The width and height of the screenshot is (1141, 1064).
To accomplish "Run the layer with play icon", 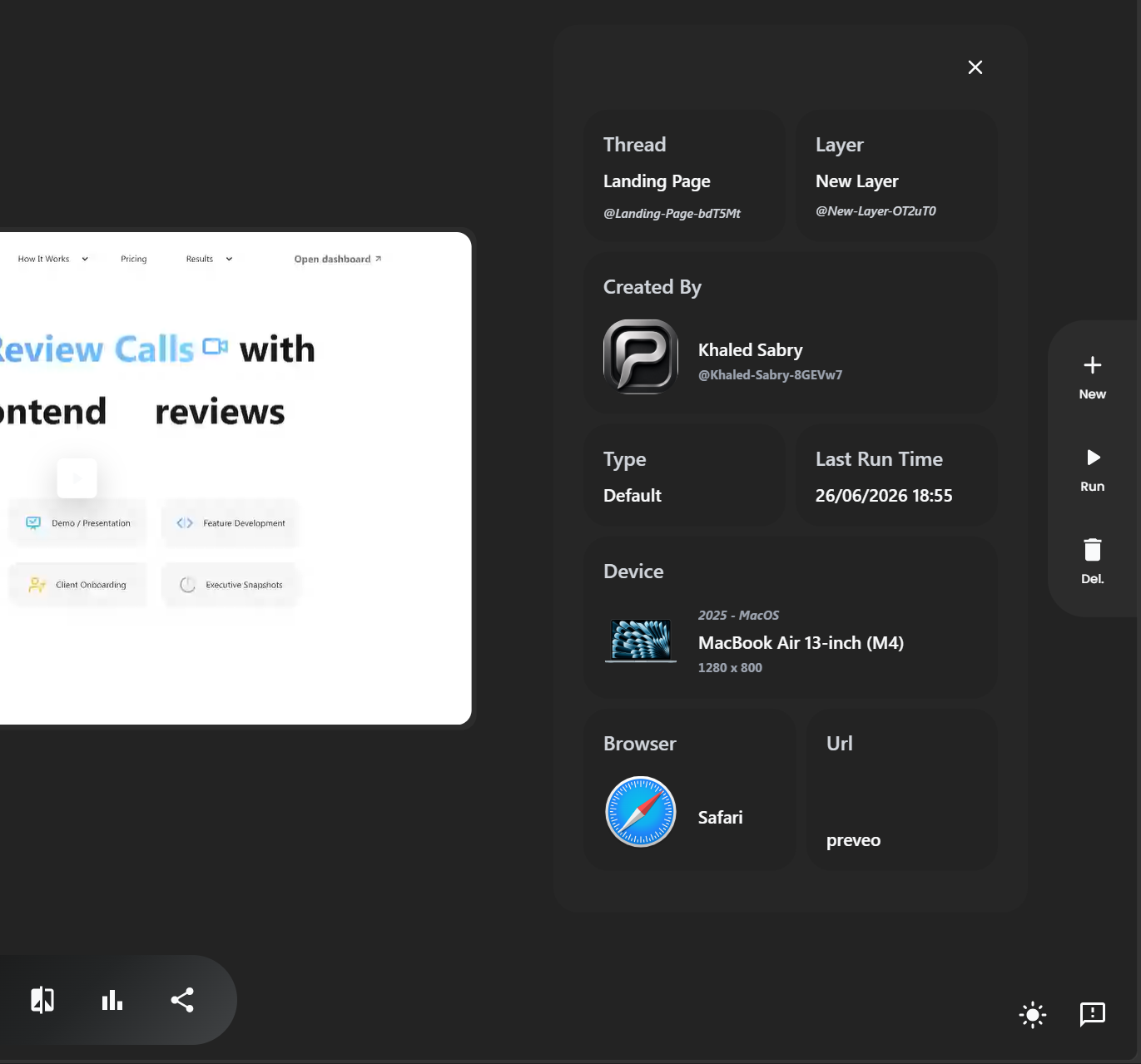I will point(1094,458).
